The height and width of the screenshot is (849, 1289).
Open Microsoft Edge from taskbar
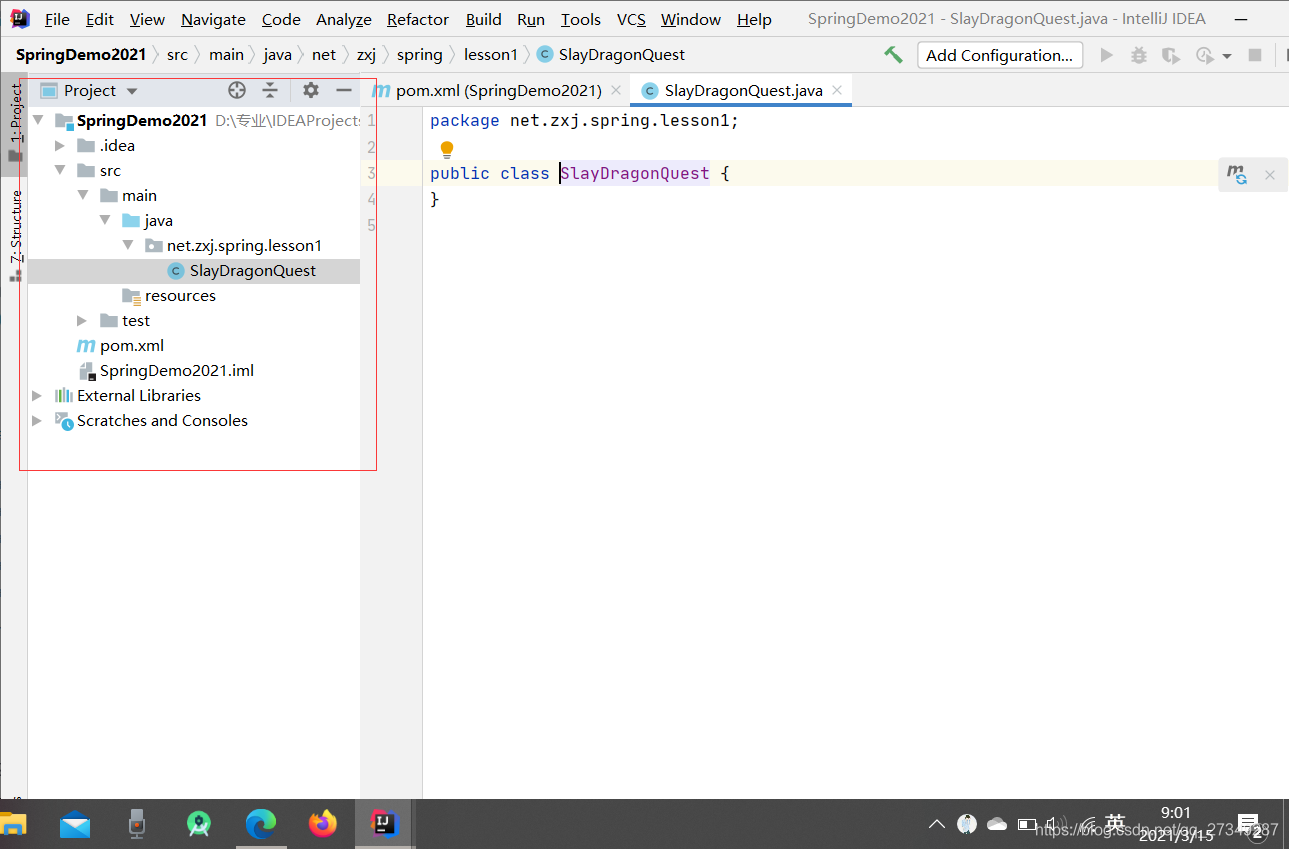tap(261, 824)
